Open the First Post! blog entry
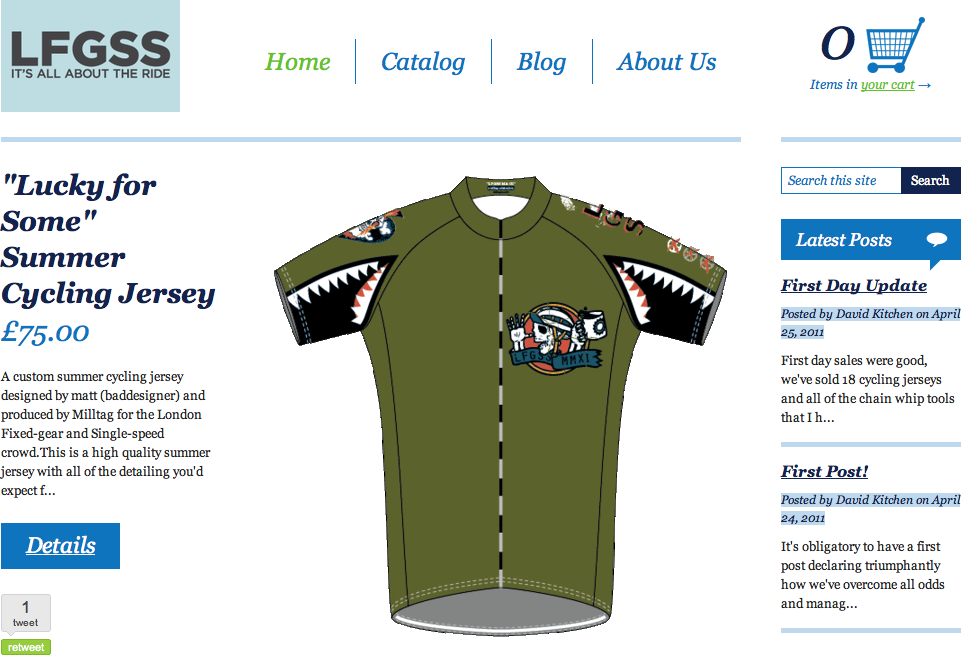This screenshot has width=967, height=658. coord(825,472)
